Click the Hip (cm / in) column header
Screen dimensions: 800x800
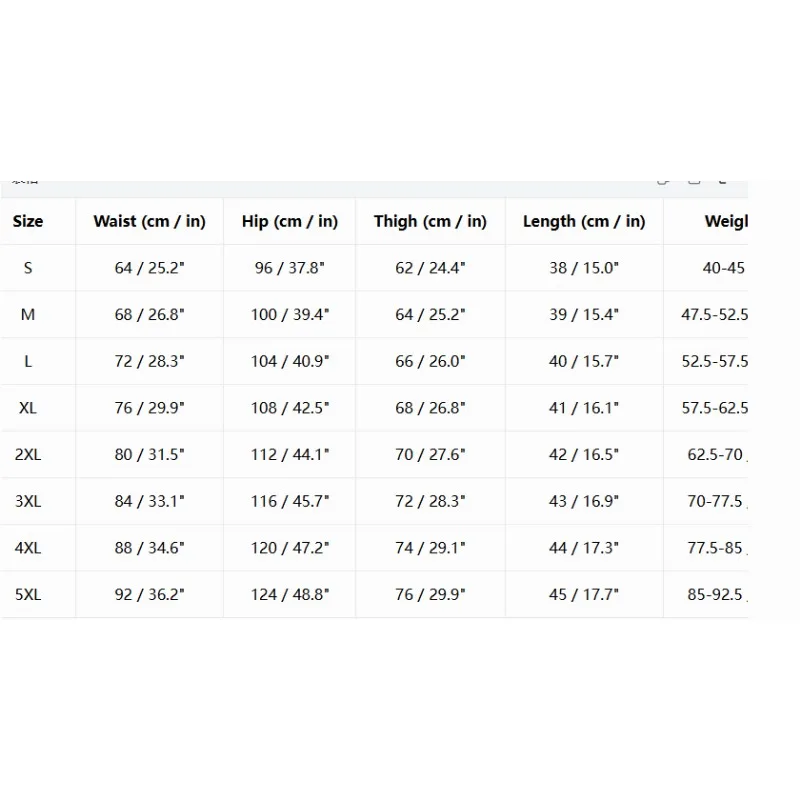290,221
